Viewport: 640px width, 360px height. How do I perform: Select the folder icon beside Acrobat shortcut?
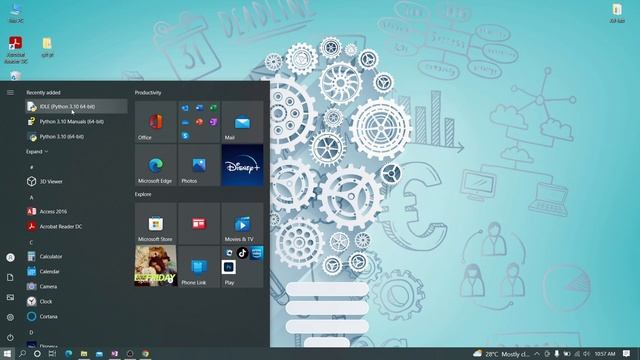47,47
